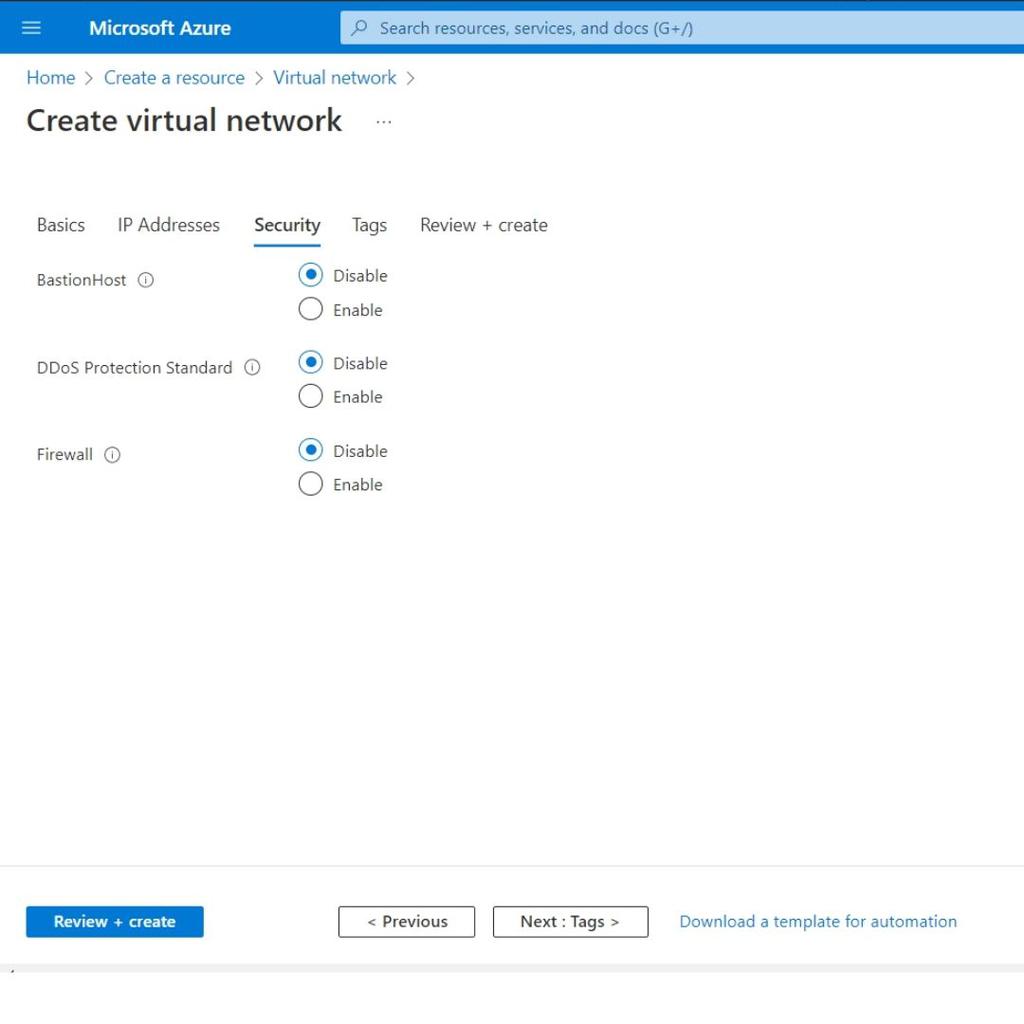Viewport: 1024px width, 1024px height.
Task: Show info tooltip for Firewall
Action: pyautogui.click(x=112, y=455)
